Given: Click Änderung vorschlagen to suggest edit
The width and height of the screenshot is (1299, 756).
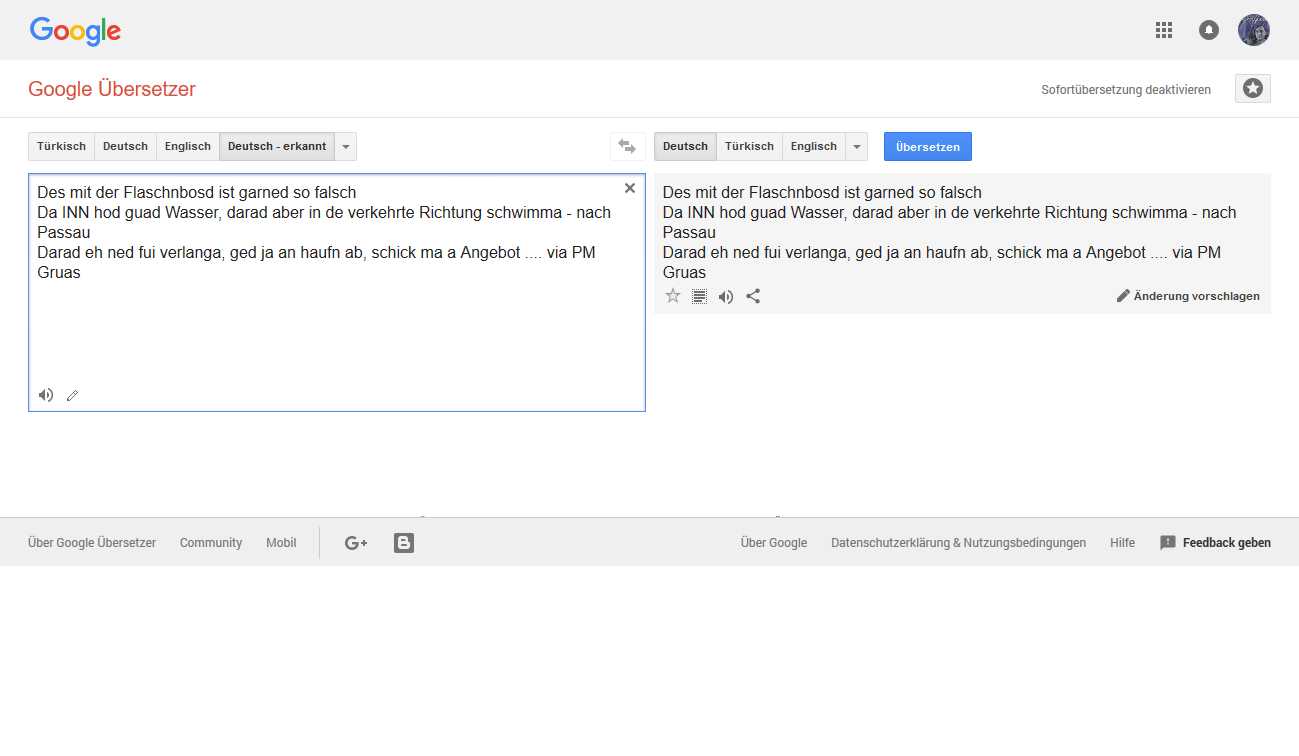Looking at the screenshot, I should pos(1188,296).
